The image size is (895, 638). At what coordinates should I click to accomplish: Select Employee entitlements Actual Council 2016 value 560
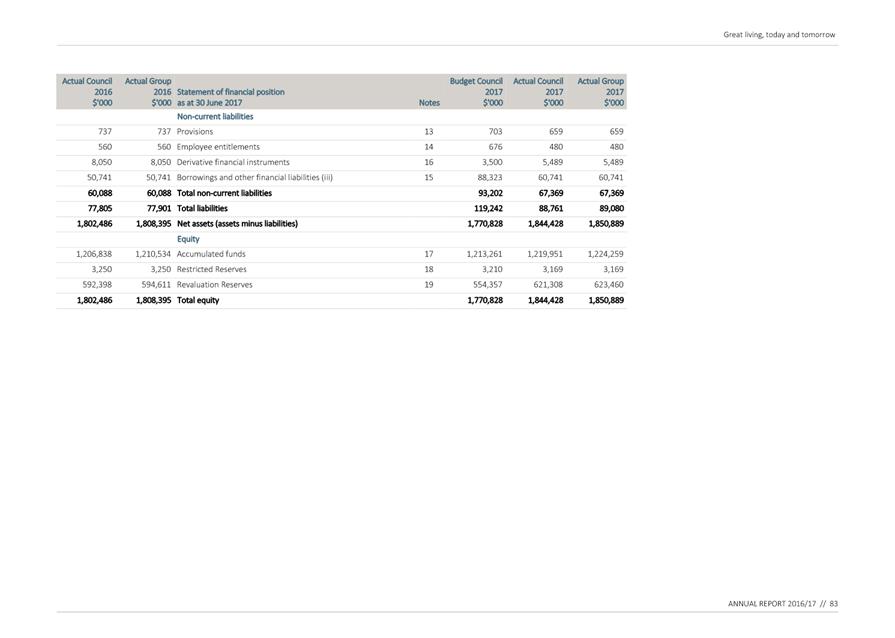point(105,147)
